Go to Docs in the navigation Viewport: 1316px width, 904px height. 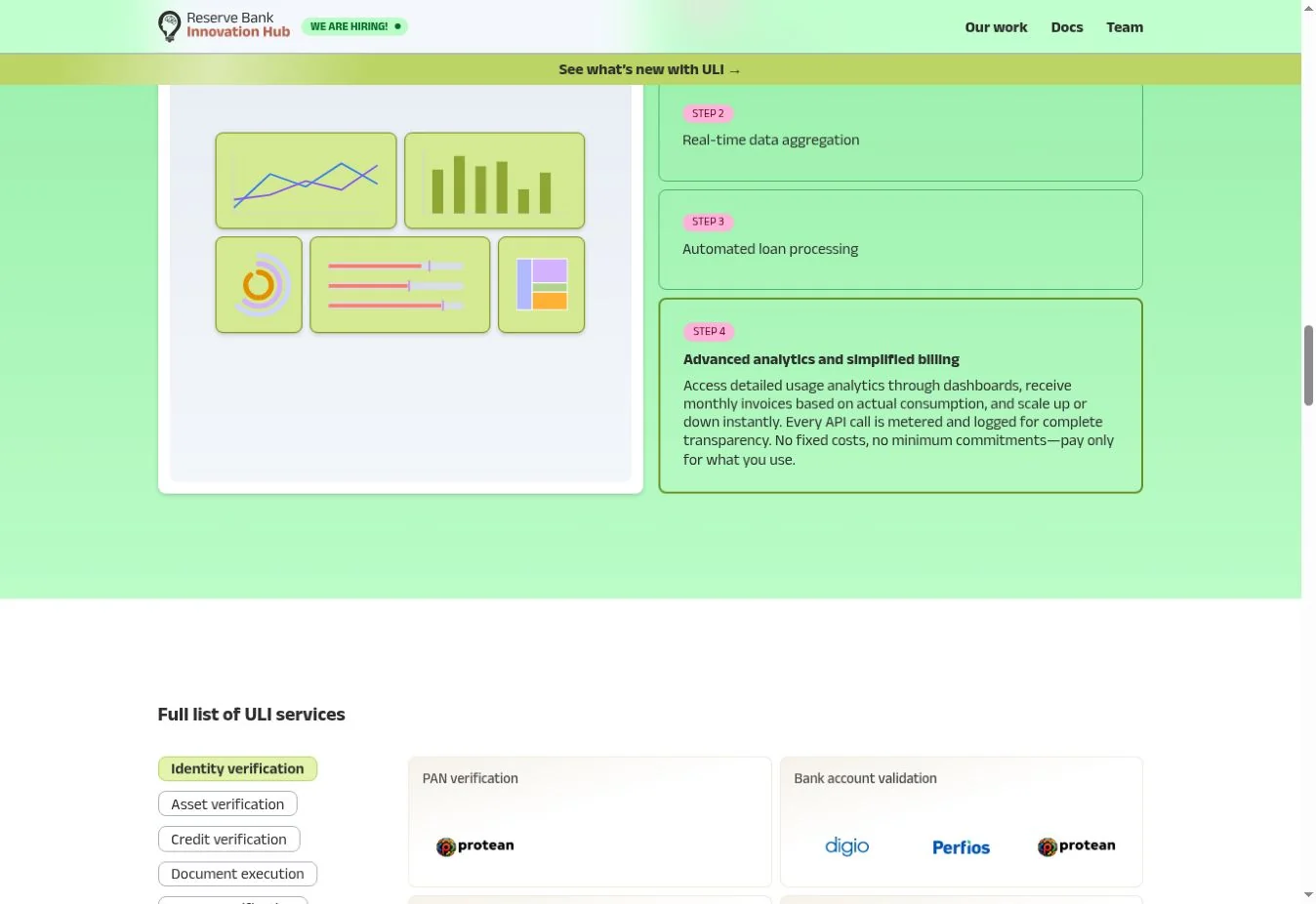1067,27
